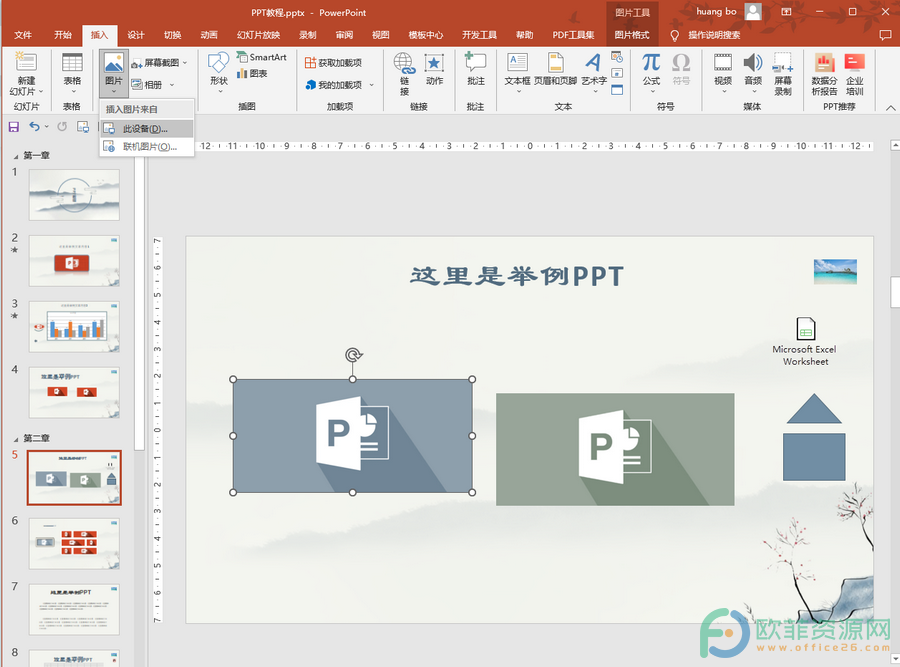900x667 pixels.
Task: Collapse the 第一章 section
Action: pos(15,156)
